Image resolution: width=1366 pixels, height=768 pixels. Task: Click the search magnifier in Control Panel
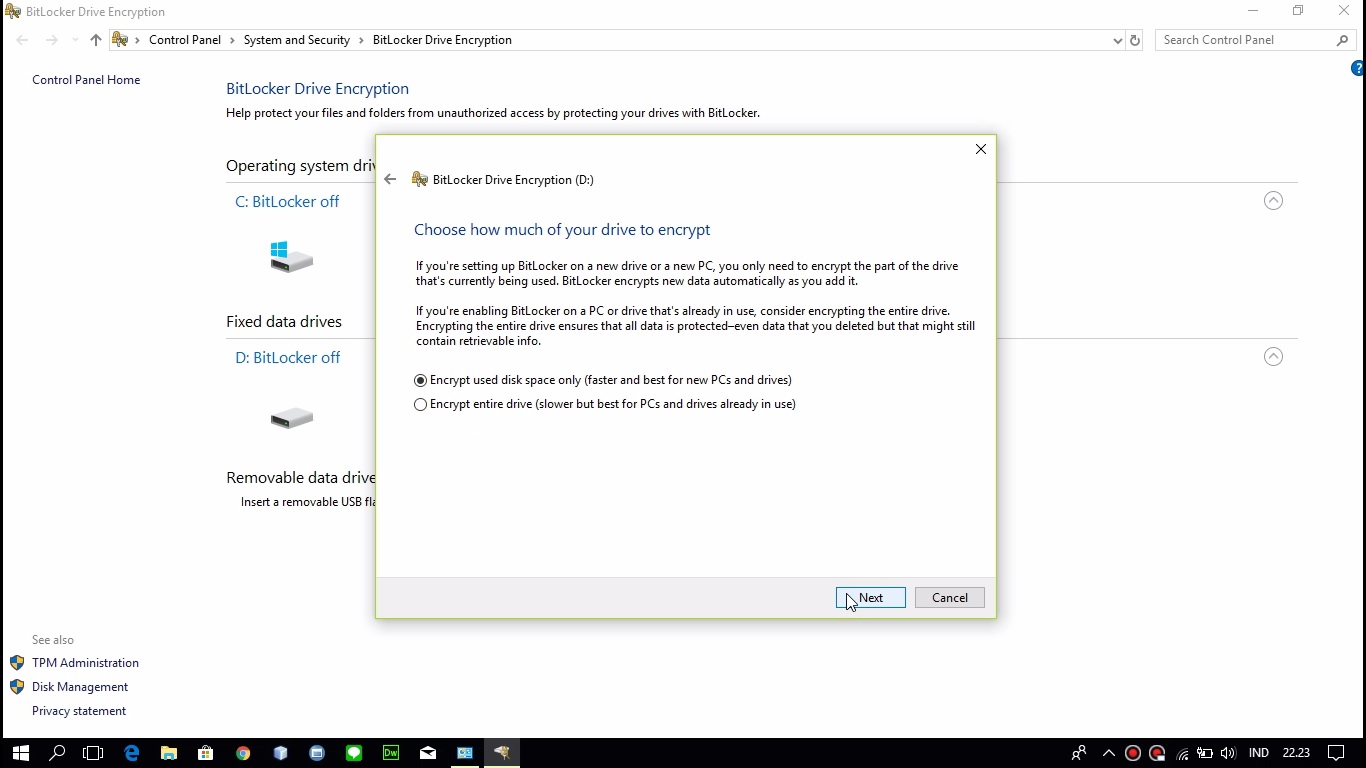(x=1343, y=40)
